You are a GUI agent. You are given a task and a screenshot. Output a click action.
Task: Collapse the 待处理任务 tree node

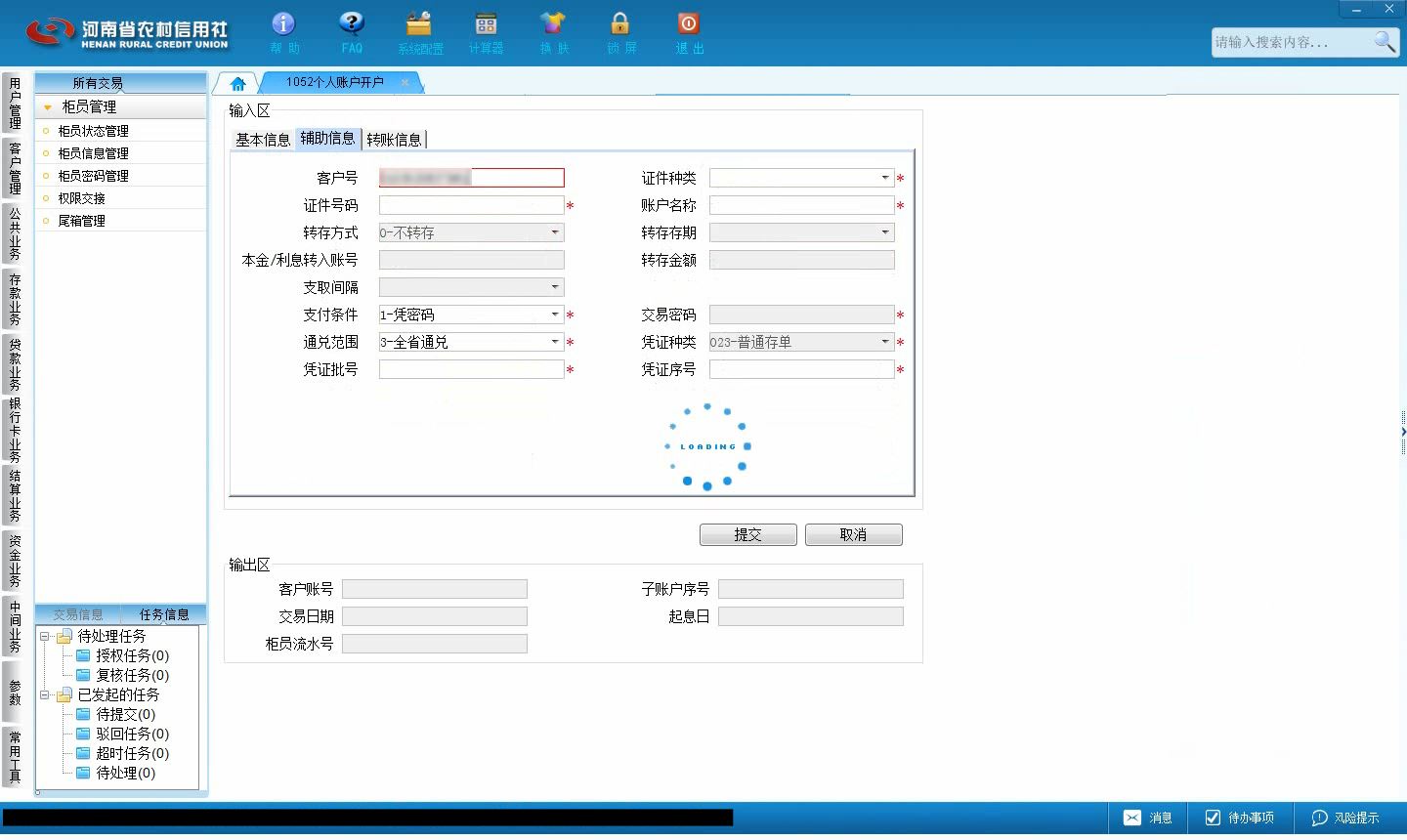pyautogui.click(x=44, y=637)
